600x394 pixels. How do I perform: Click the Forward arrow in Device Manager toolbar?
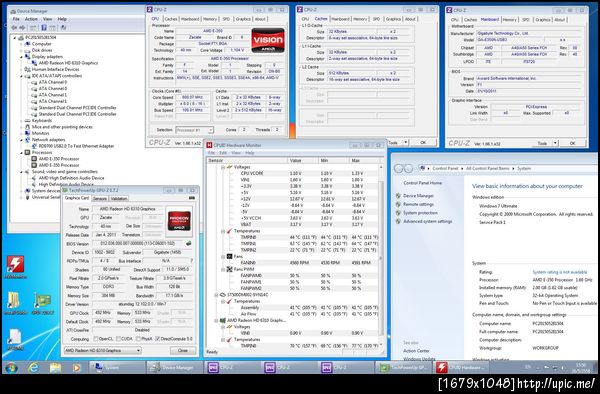point(22,28)
